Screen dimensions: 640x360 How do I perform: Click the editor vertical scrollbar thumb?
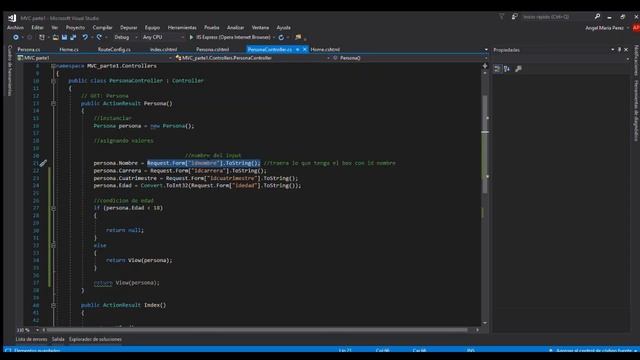coord(485,144)
